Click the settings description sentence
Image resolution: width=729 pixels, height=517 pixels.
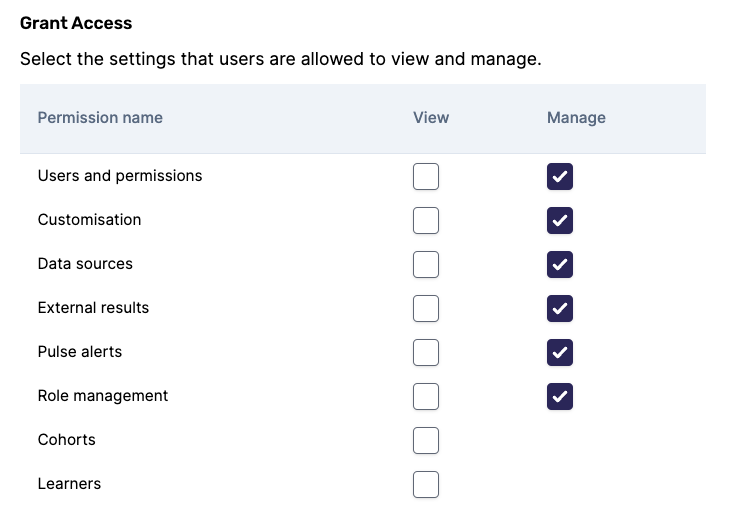coord(281,59)
